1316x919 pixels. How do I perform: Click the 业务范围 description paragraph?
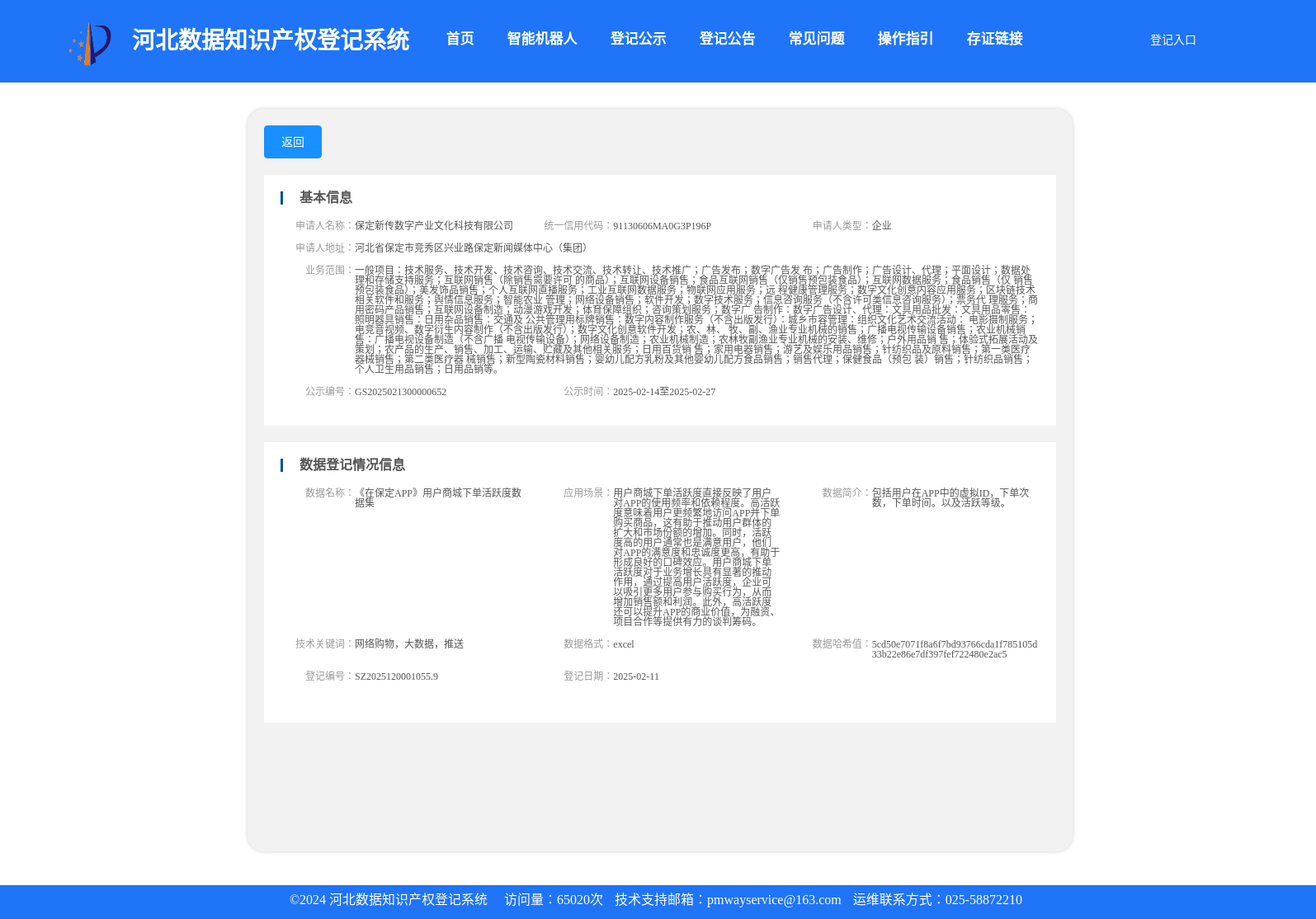tap(696, 319)
